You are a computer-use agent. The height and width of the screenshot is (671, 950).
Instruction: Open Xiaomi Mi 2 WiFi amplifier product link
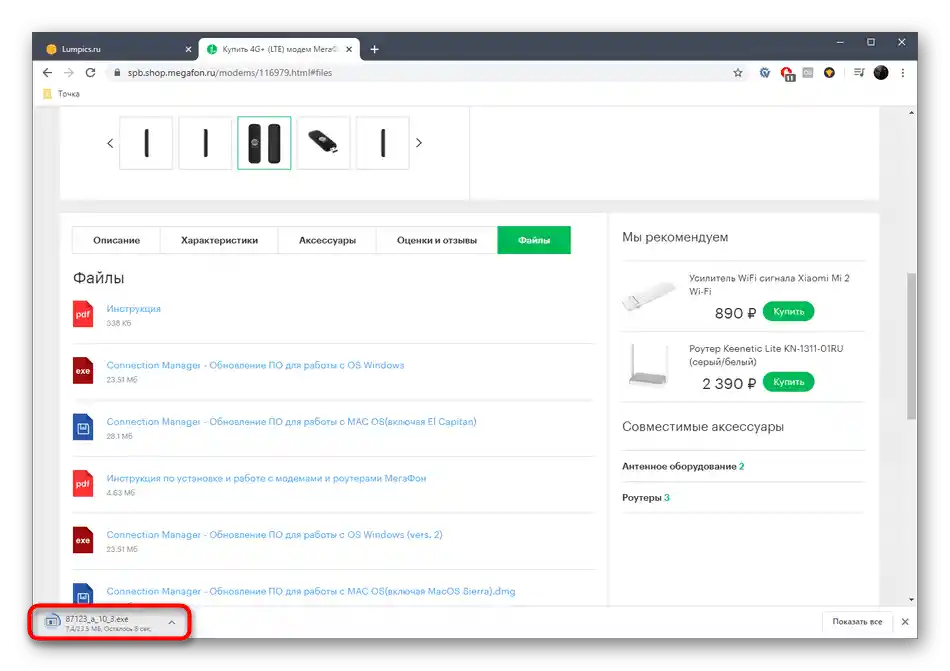[769, 285]
